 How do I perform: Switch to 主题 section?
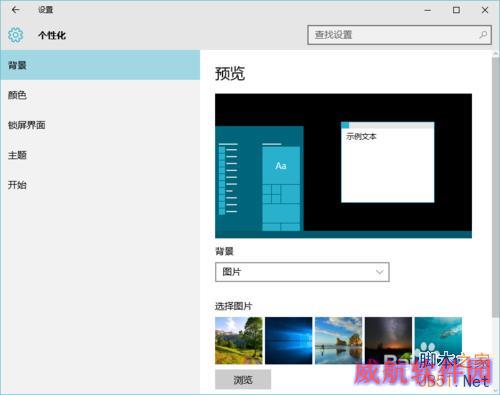pos(100,155)
